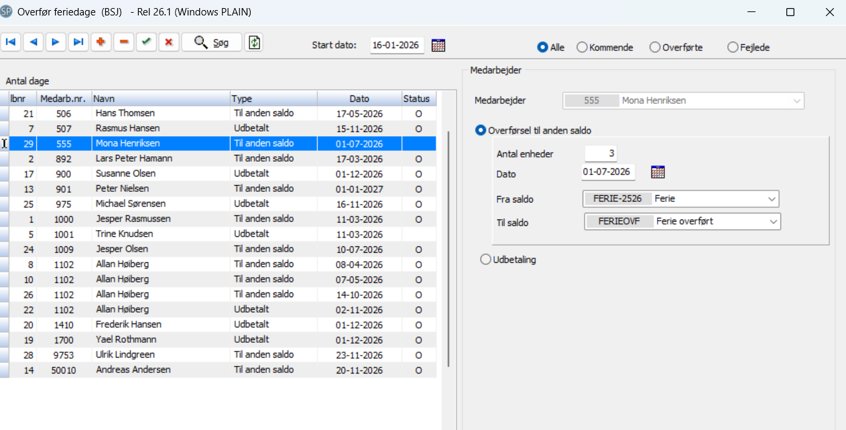Choose Overførsel til anden saldo option
The image size is (846, 430).
[x=480, y=131]
